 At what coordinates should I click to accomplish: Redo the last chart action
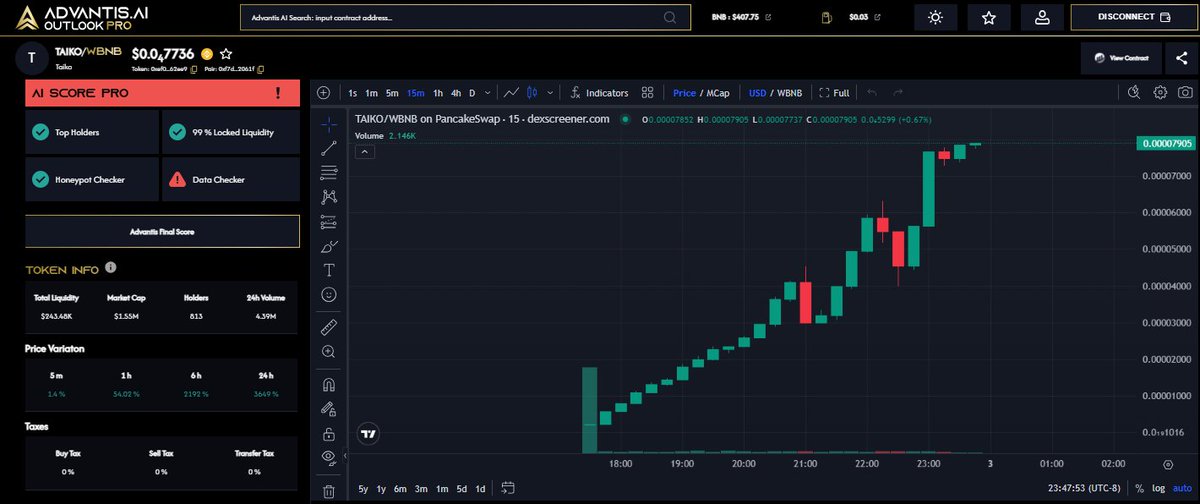[898, 93]
